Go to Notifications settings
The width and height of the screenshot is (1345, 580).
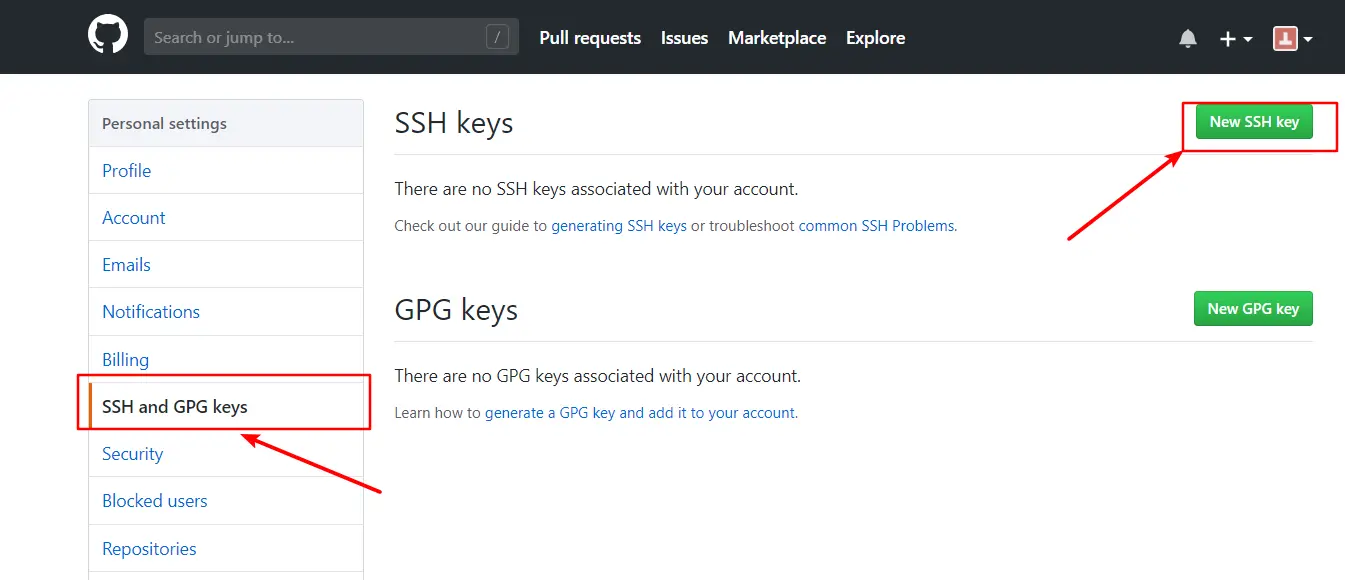151,312
